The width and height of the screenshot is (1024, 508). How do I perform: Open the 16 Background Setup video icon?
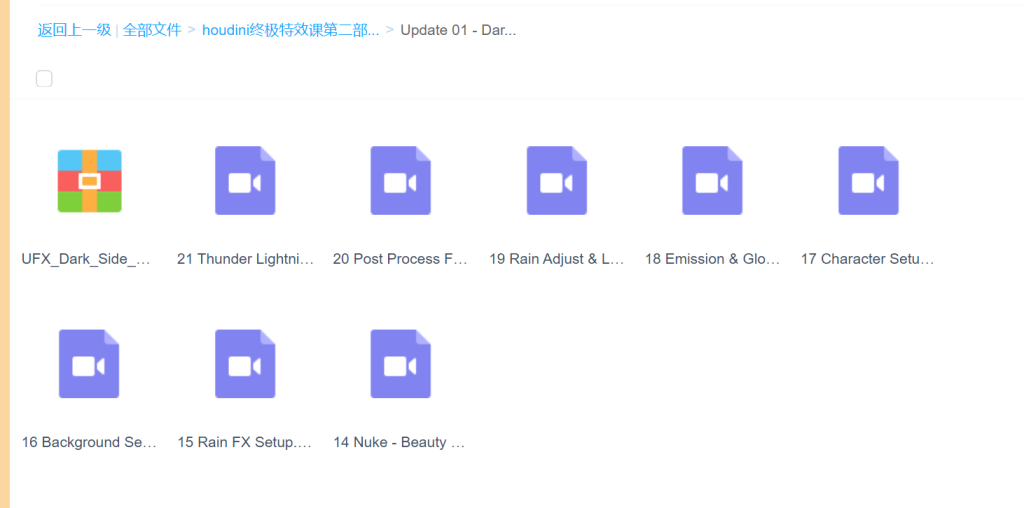point(89,364)
